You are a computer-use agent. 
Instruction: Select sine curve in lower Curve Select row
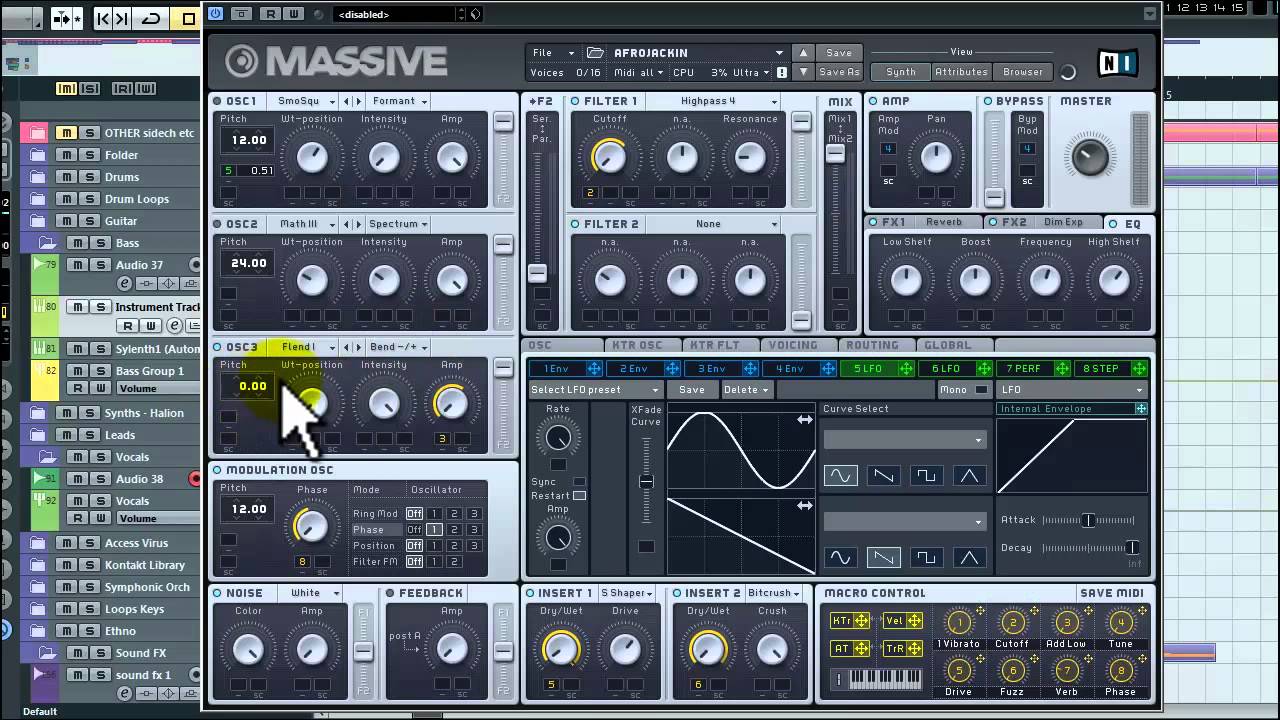(840, 557)
